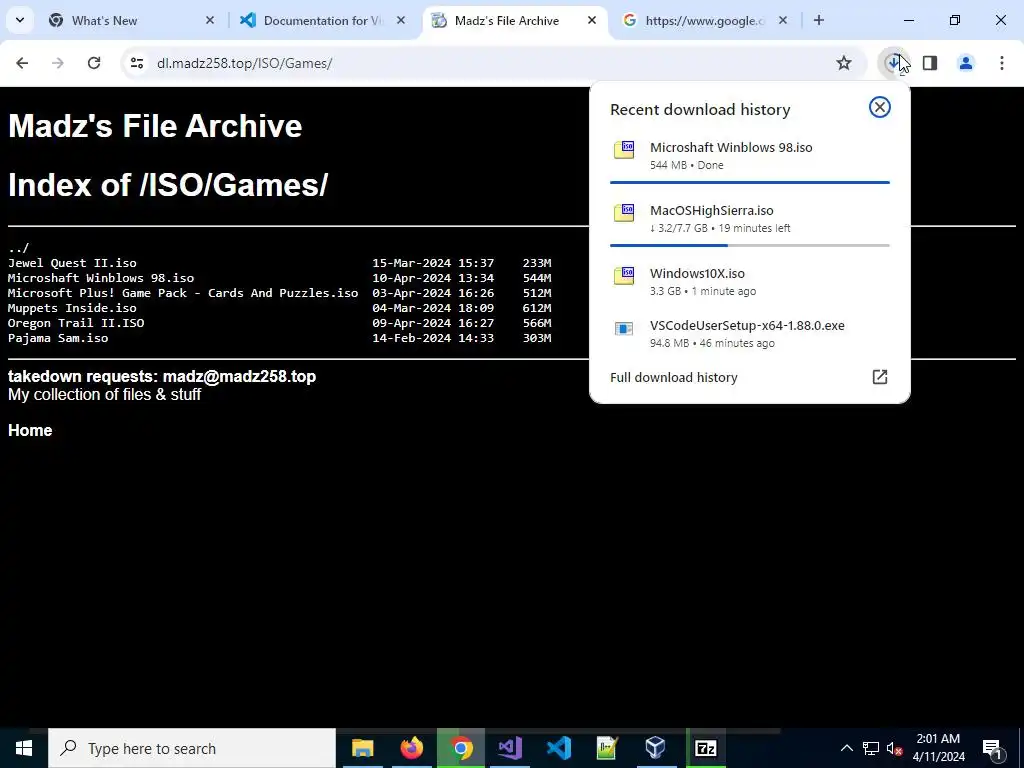Download Oregon Trail II.ISO

[76, 323]
